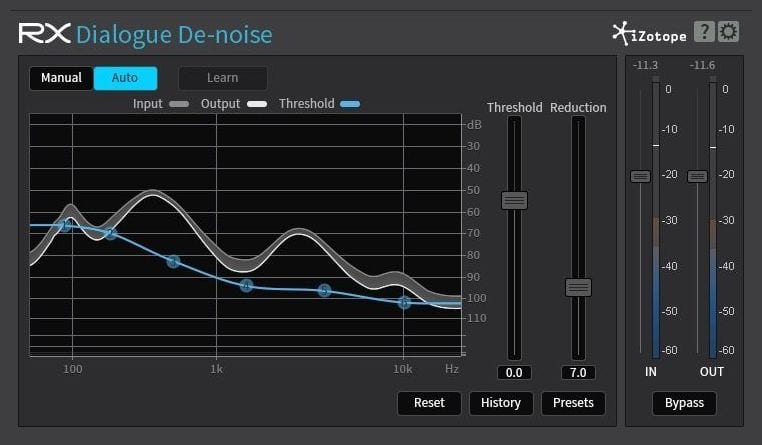Image resolution: width=762 pixels, height=445 pixels.
Task: Click the iZotope logo
Action: [x=649, y=34]
